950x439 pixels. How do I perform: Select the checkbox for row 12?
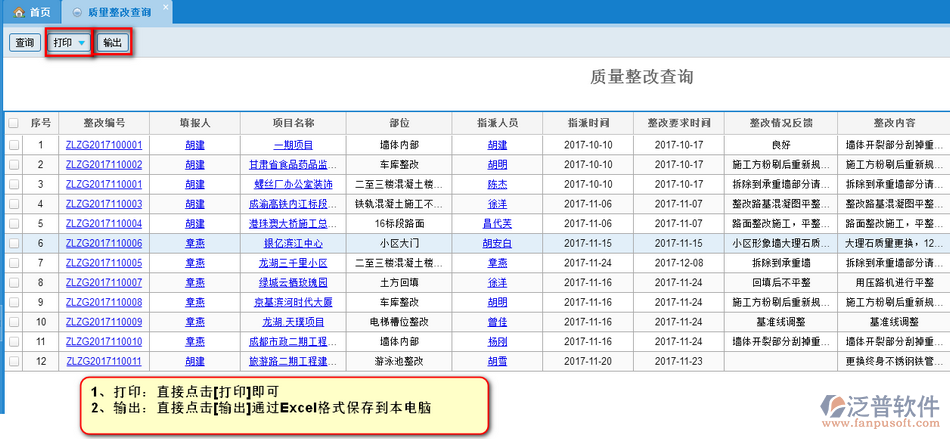pos(13,361)
